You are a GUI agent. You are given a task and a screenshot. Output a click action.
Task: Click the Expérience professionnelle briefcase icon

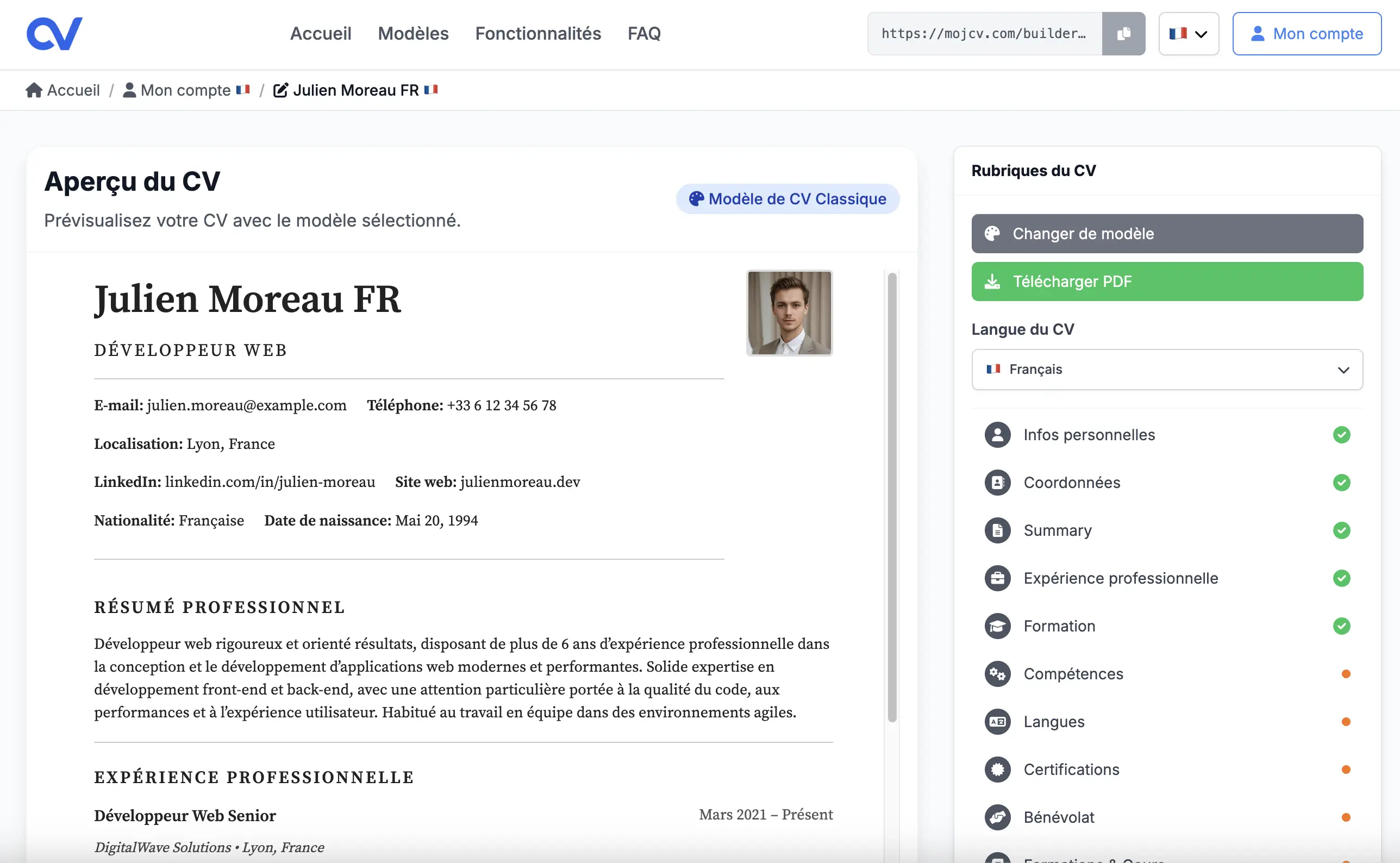pyautogui.click(x=997, y=578)
